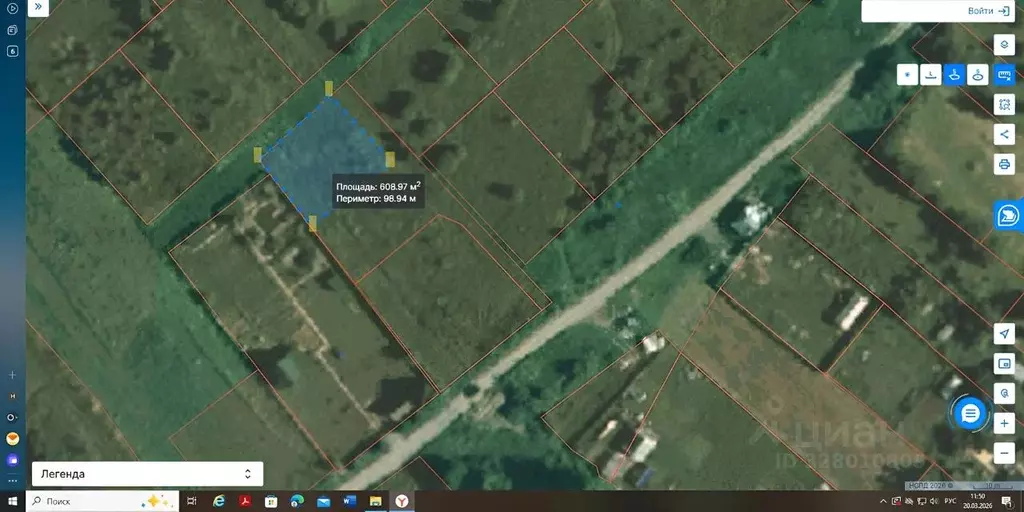This screenshot has height=512, width=1024.
Task: Open the Mail app from taskbar
Action: [x=323, y=501]
